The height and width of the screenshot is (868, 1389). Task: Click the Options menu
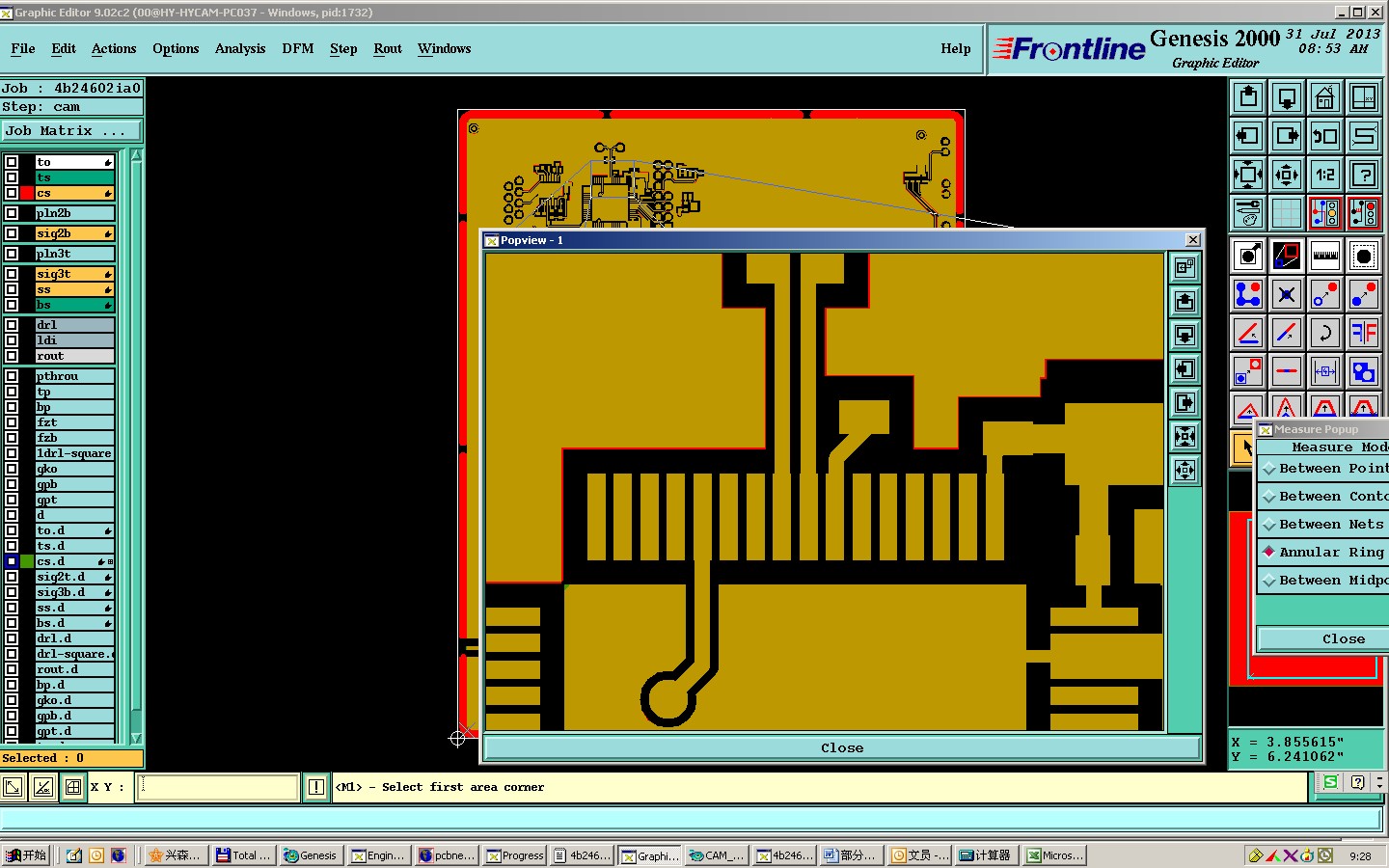(x=176, y=48)
